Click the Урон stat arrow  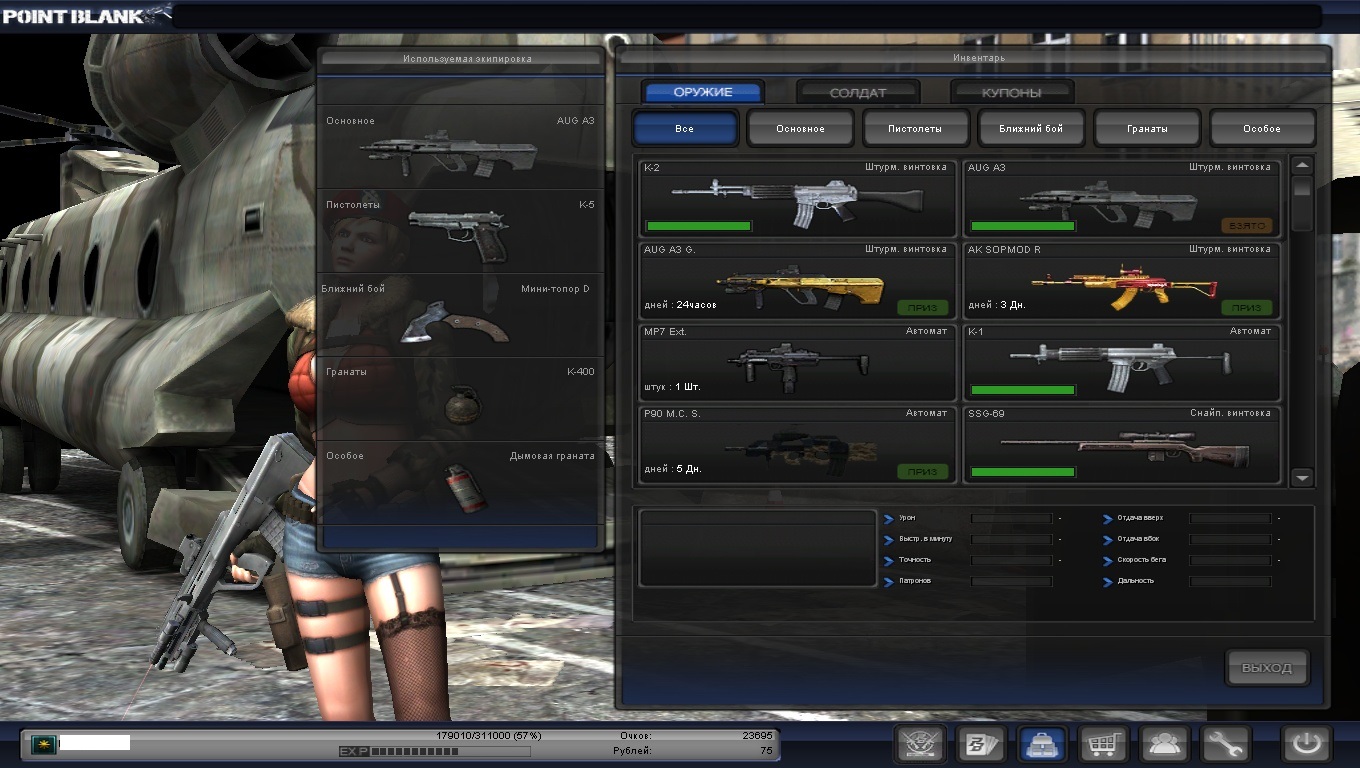pyautogui.click(x=889, y=518)
